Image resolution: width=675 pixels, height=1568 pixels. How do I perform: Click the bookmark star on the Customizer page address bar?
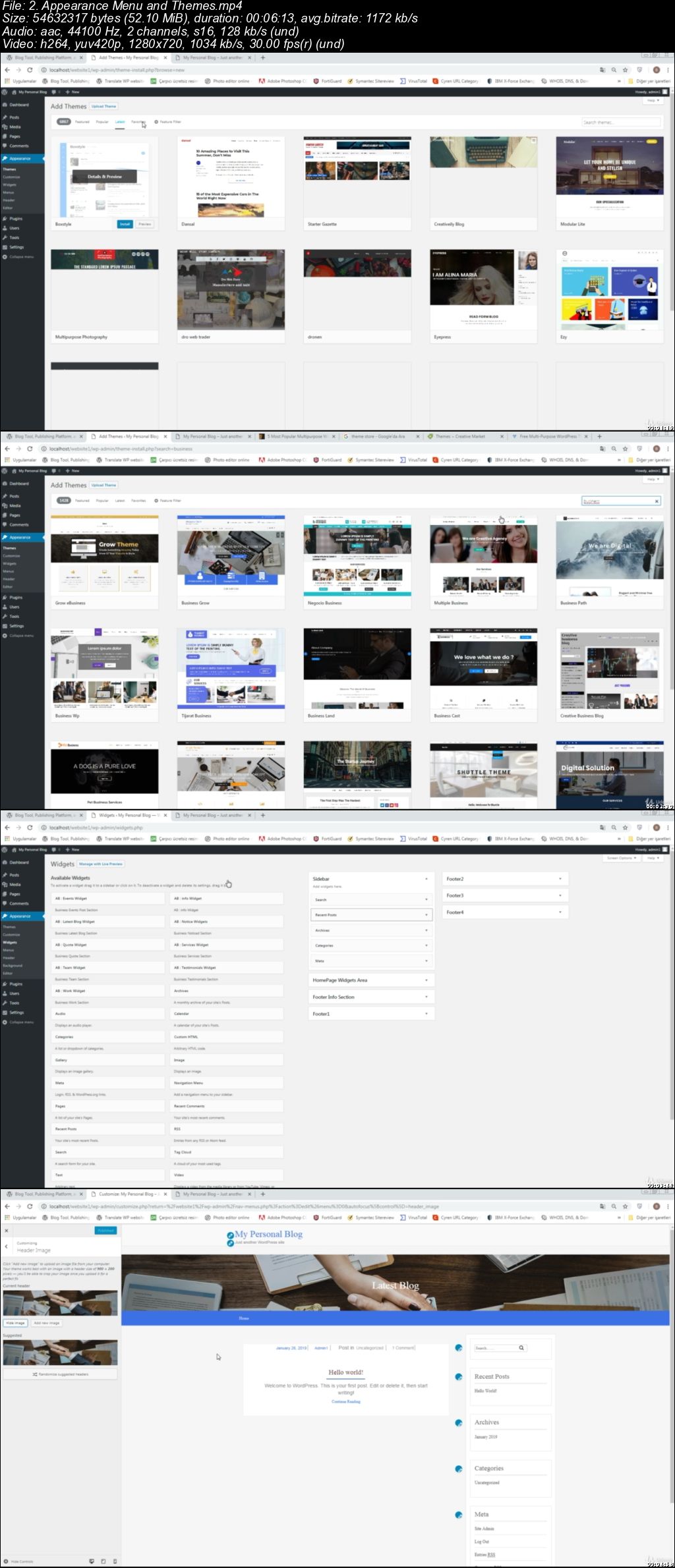626,1206
